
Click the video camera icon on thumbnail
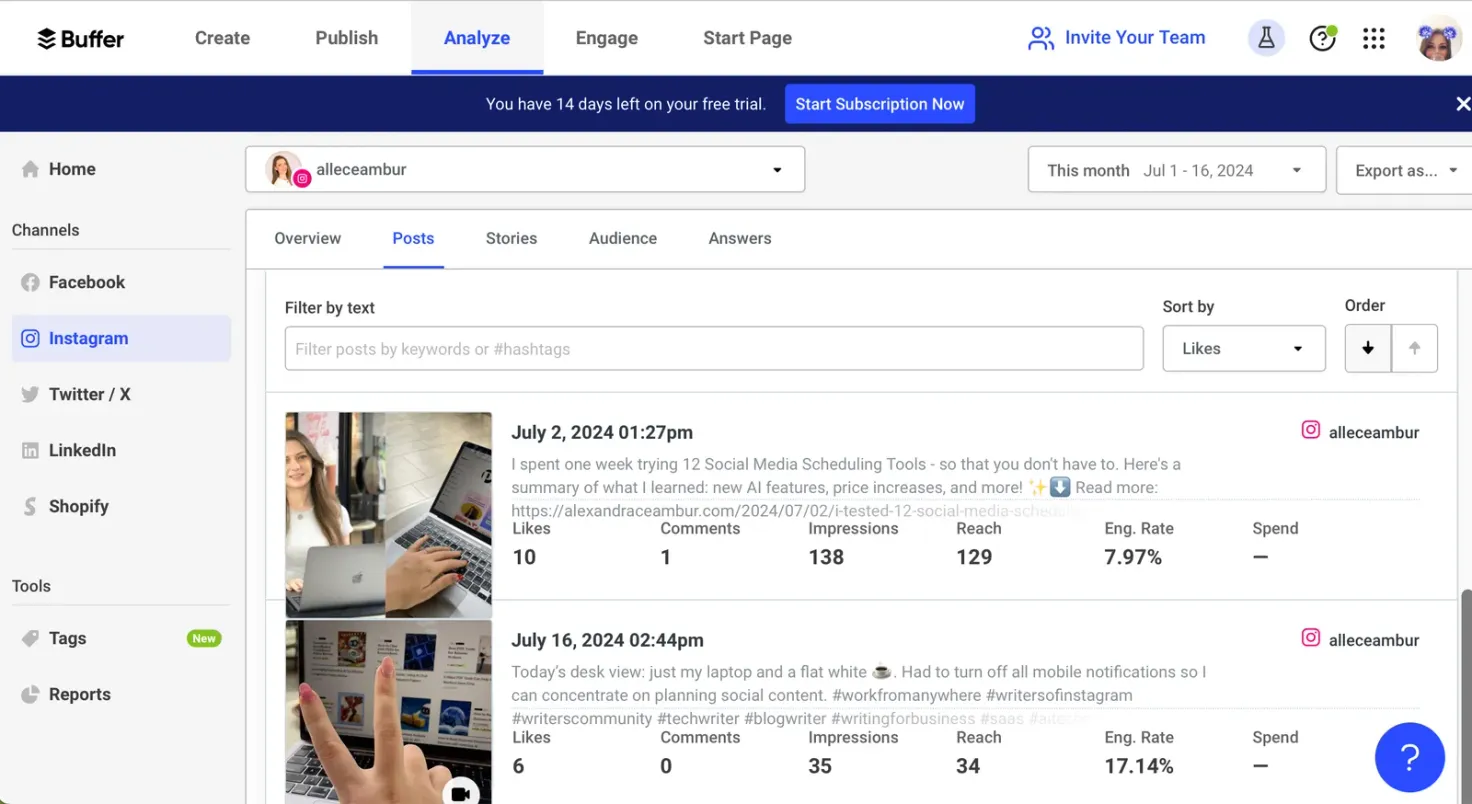click(x=461, y=793)
